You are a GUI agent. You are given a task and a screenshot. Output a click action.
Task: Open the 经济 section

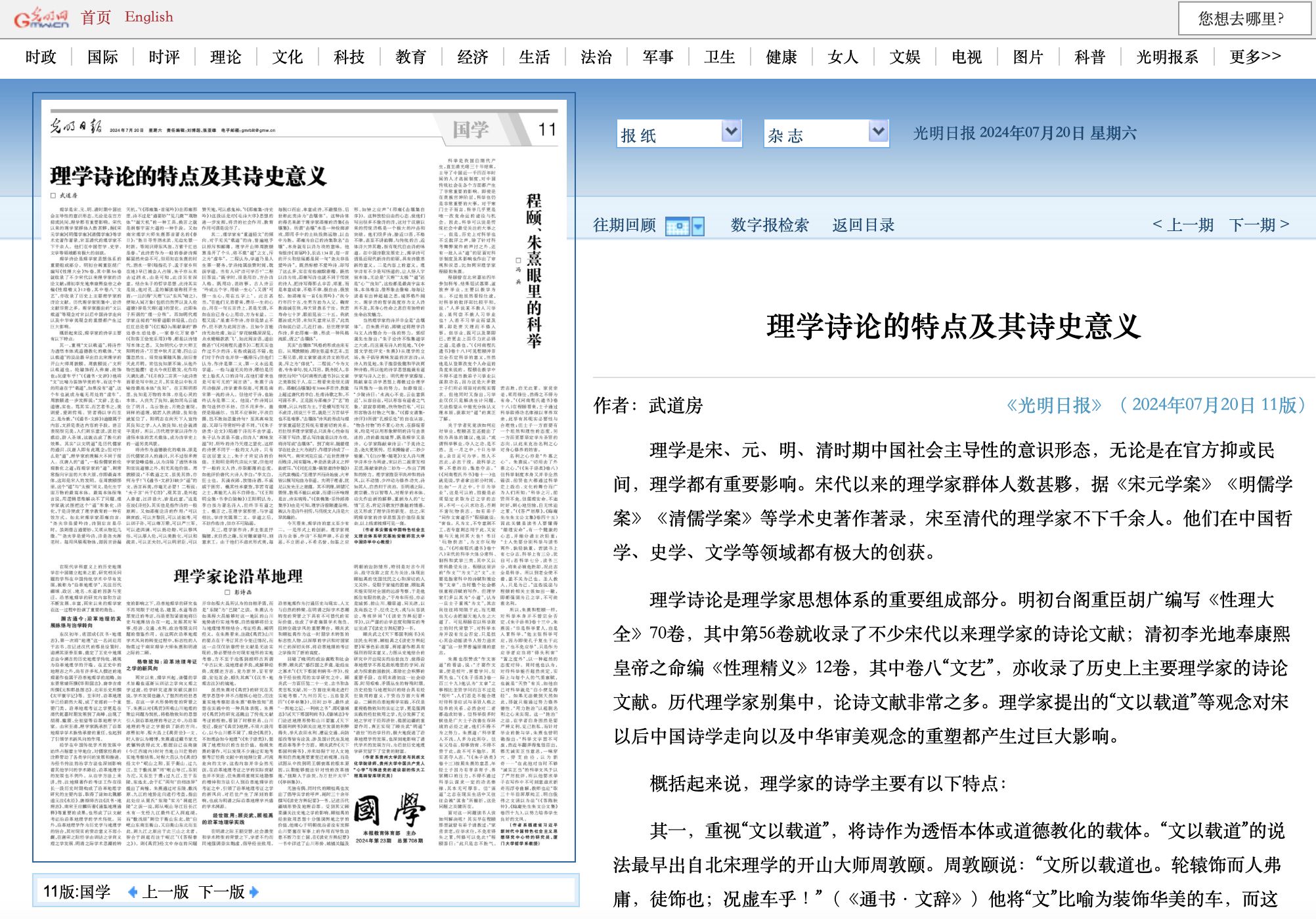[473, 57]
